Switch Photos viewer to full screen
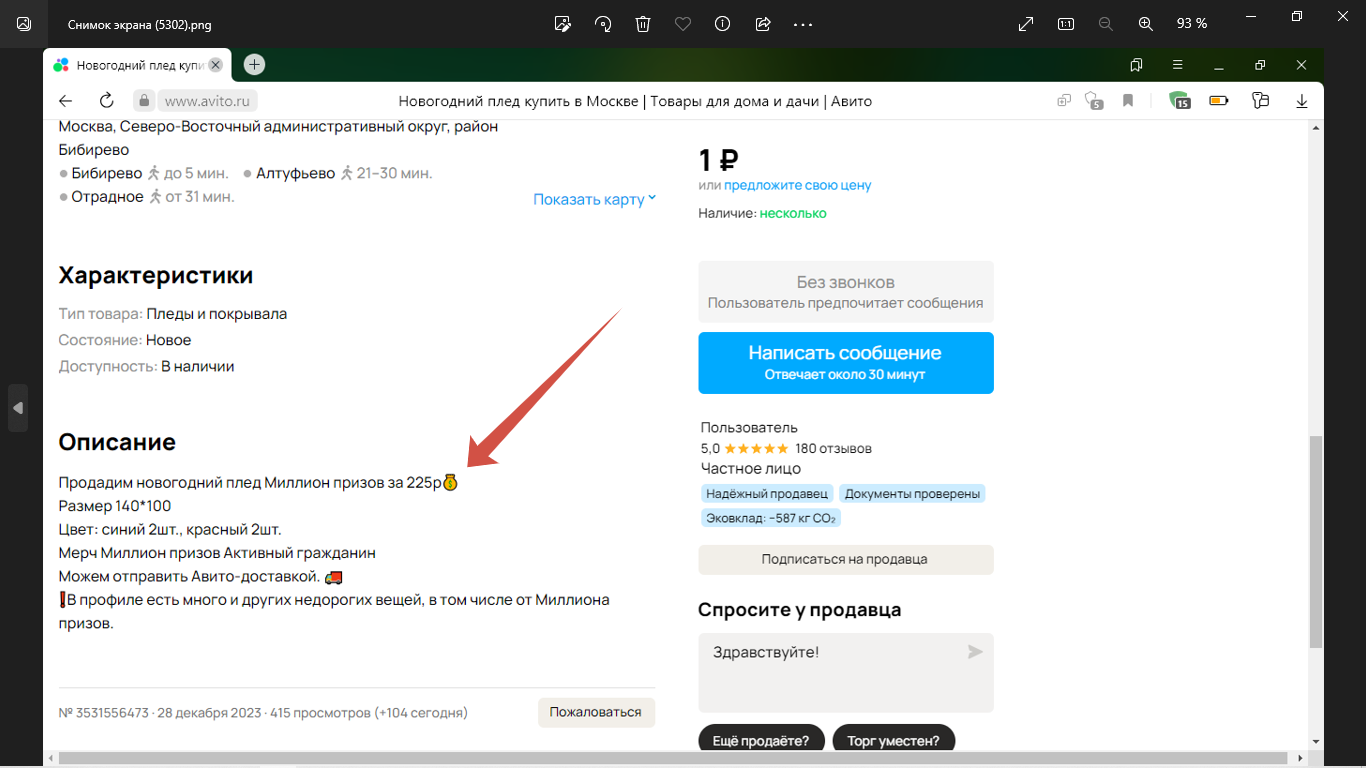1366x768 pixels. click(x=1026, y=24)
